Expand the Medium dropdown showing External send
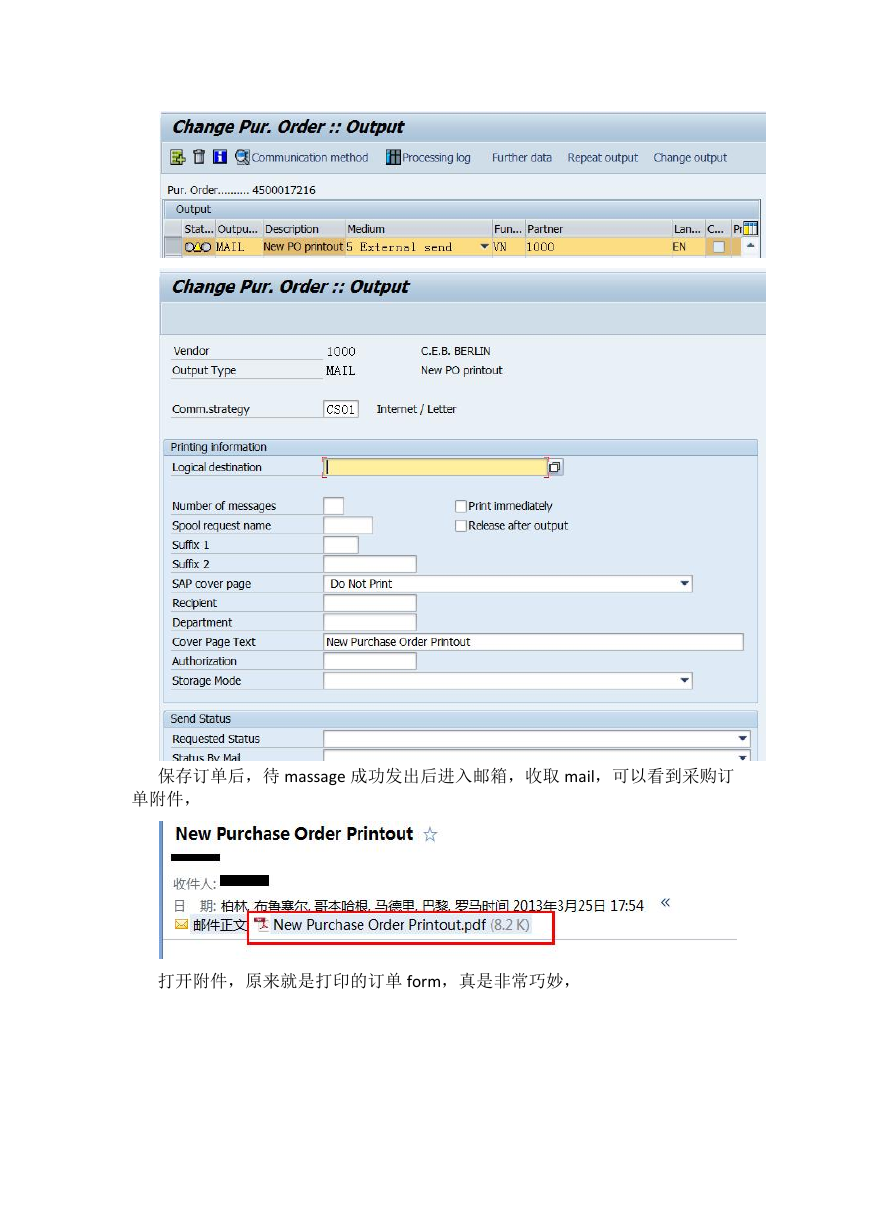 (x=485, y=247)
